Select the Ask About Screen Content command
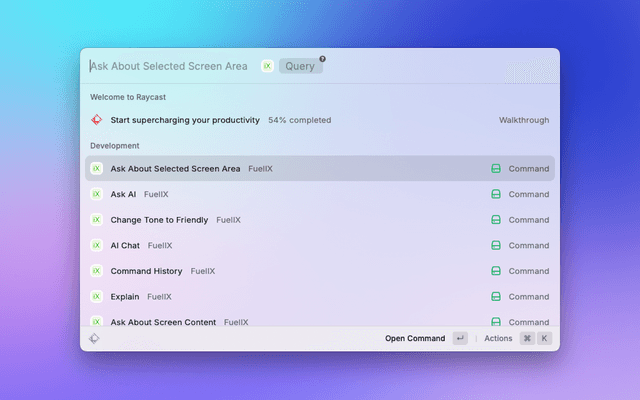Screen dimensions: 640x400 165,322
